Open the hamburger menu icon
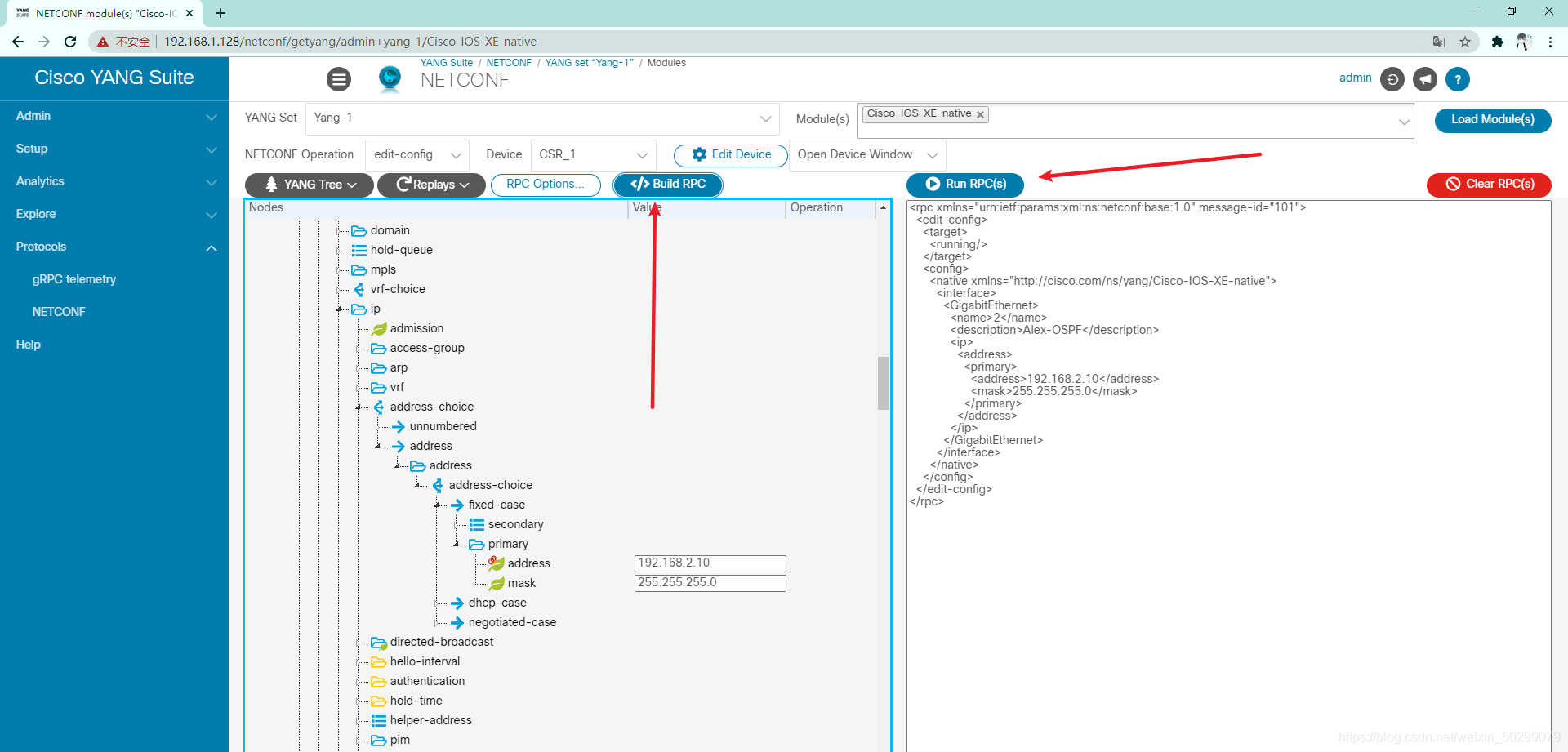The height and width of the screenshot is (752, 1568). pyautogui.click(x=339, y=79)
